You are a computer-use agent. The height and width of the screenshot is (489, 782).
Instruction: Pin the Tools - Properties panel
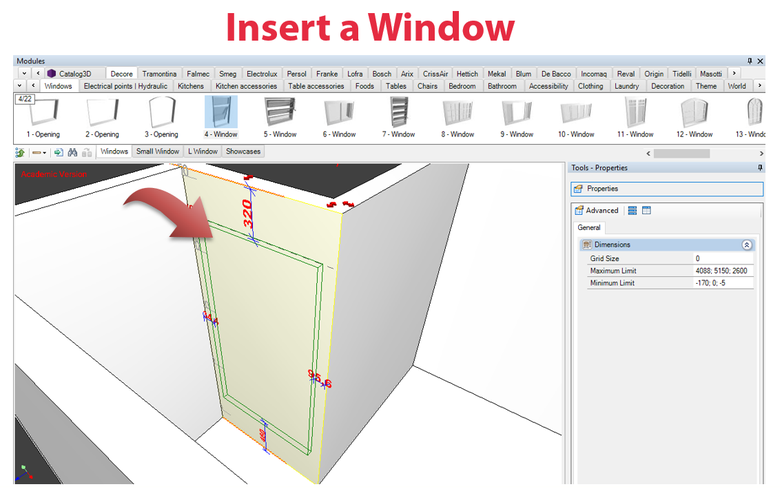click(x=763, y=167)
